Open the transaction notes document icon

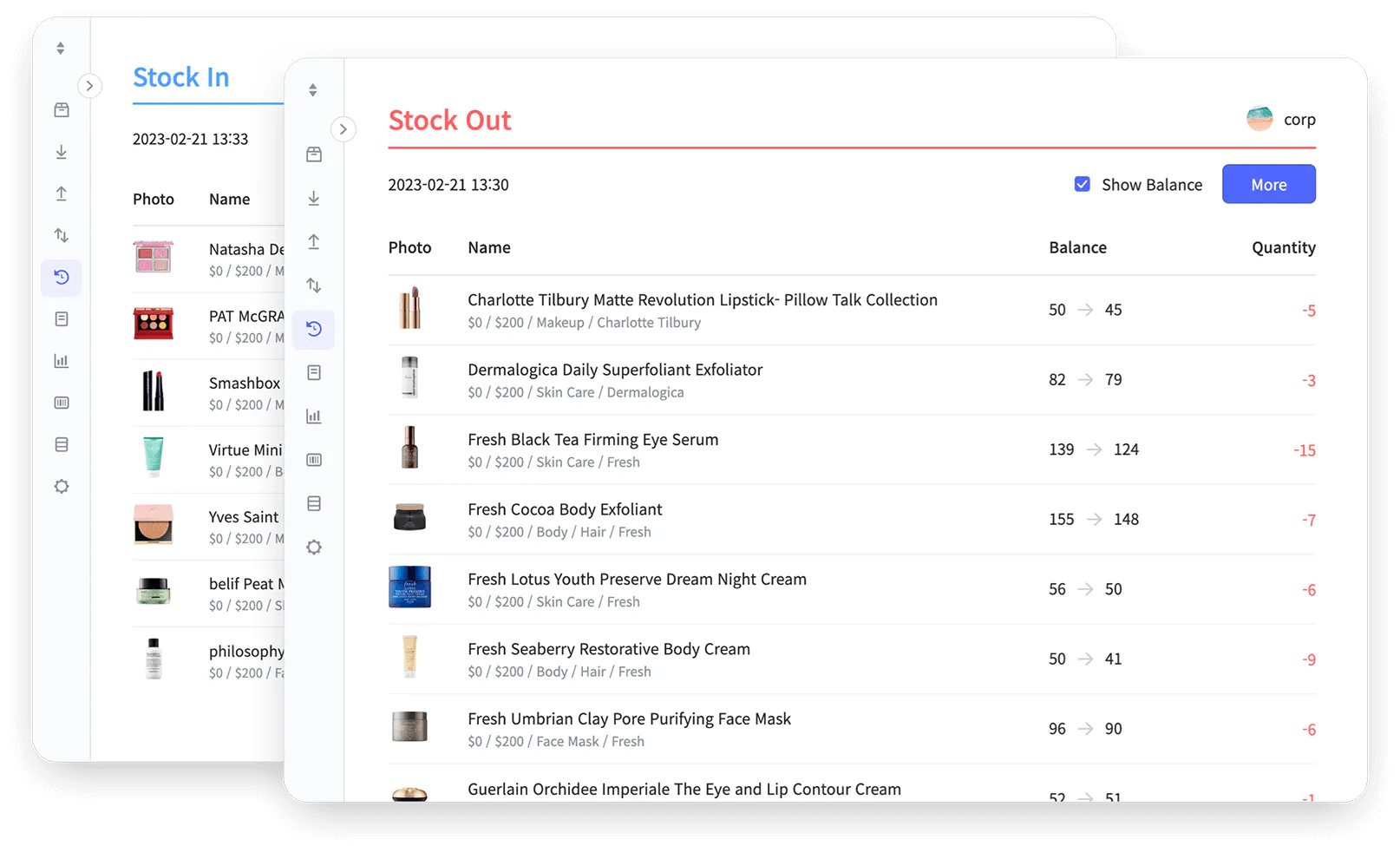pyautogui.click(x=314, y=371)
